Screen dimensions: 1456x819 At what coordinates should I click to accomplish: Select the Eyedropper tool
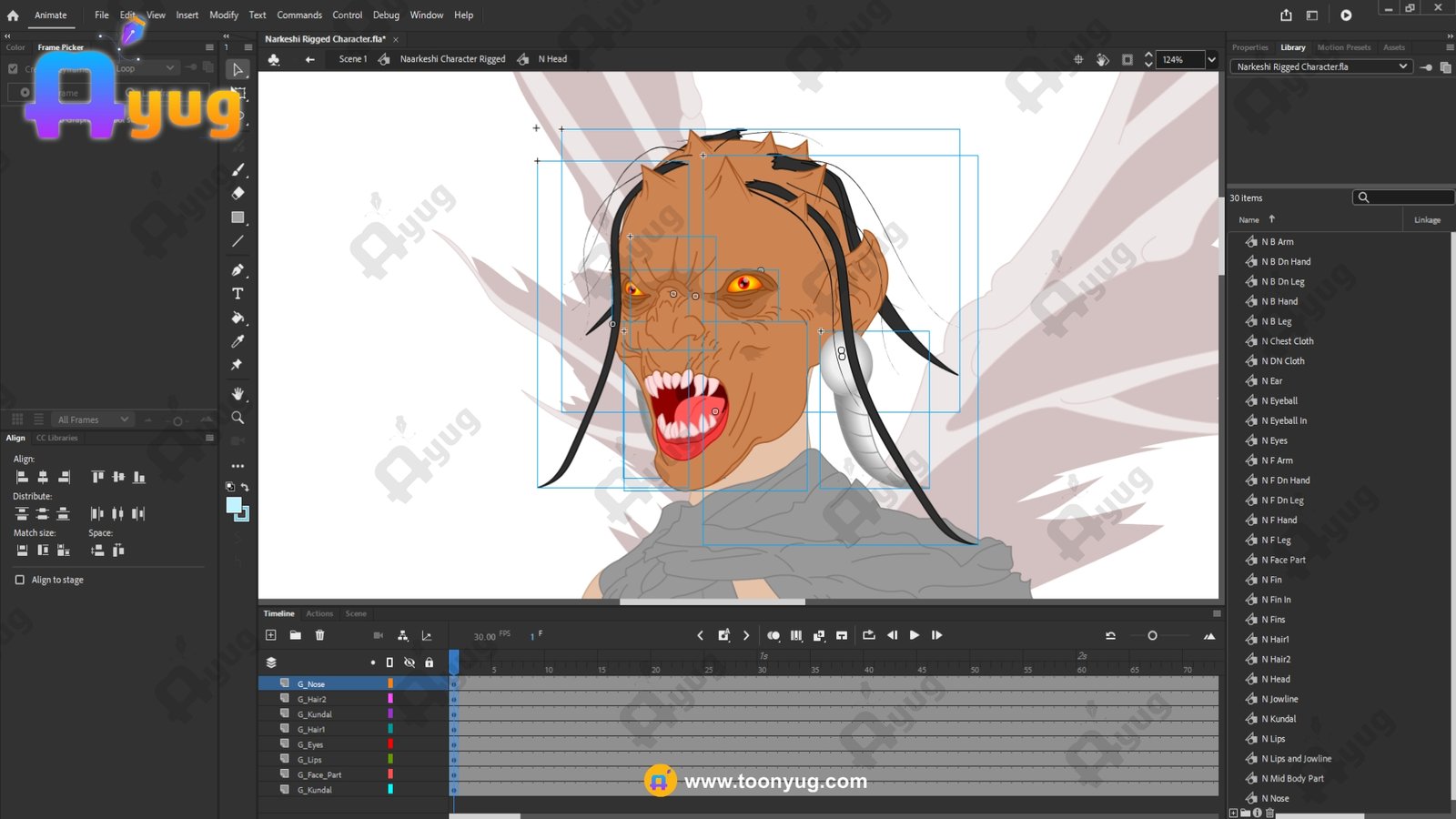pyautogui.click(x=238, y=341)
